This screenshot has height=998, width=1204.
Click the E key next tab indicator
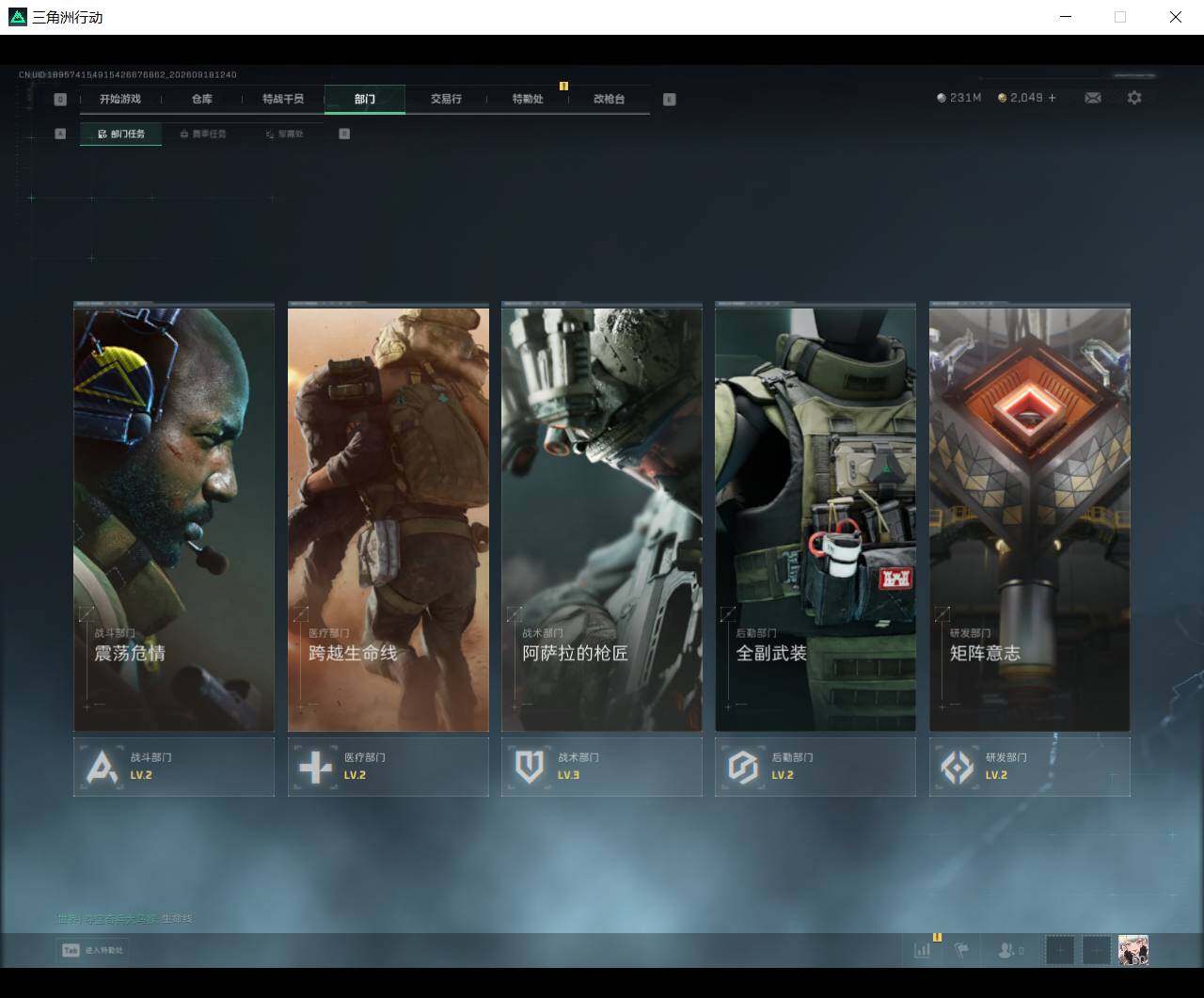pyautogui.click(x=670, y=100)
